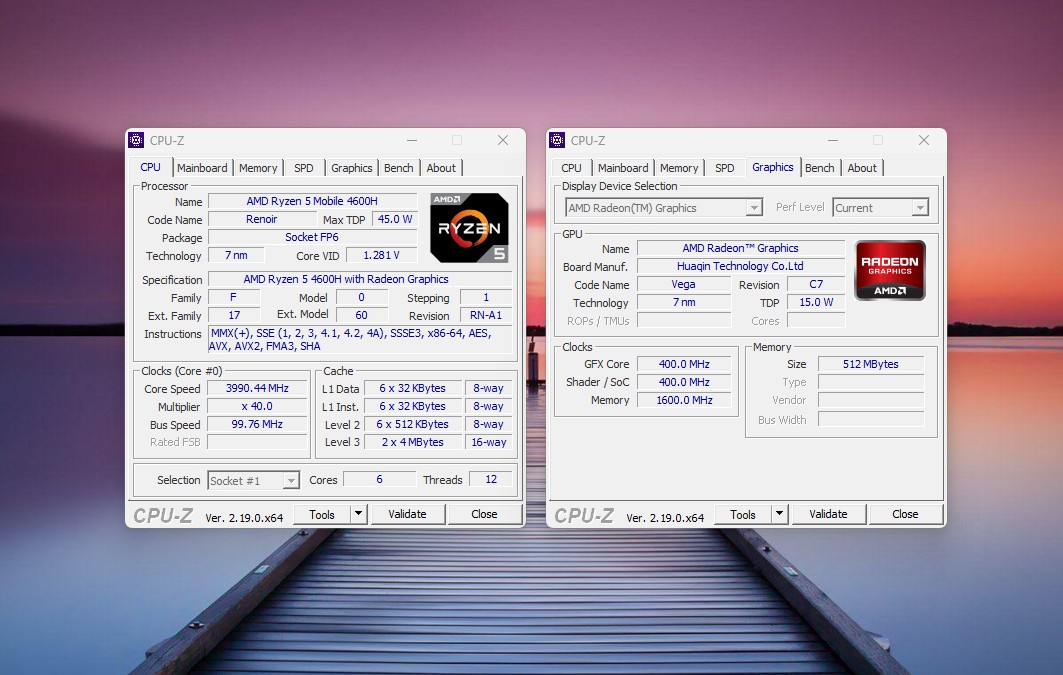Select CPU tab in left CPU-Z window
This screenshot has height=675, width=1063.
click(x=151, y=167)
